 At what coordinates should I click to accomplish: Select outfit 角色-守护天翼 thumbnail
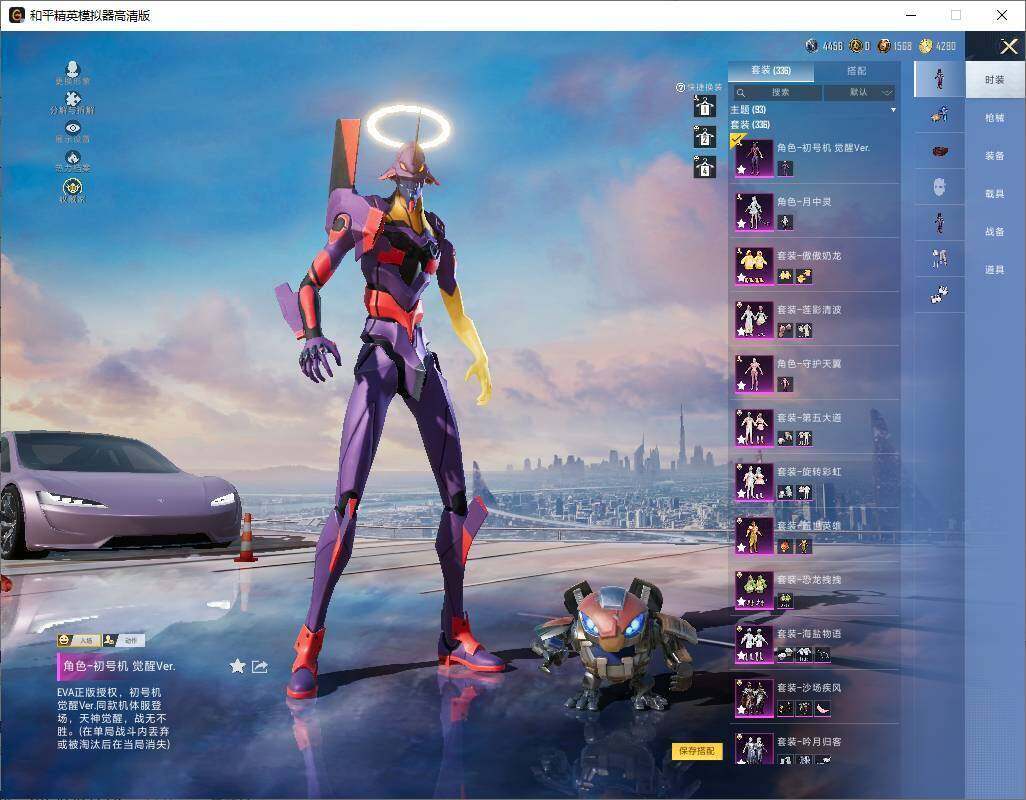point(754,374)
